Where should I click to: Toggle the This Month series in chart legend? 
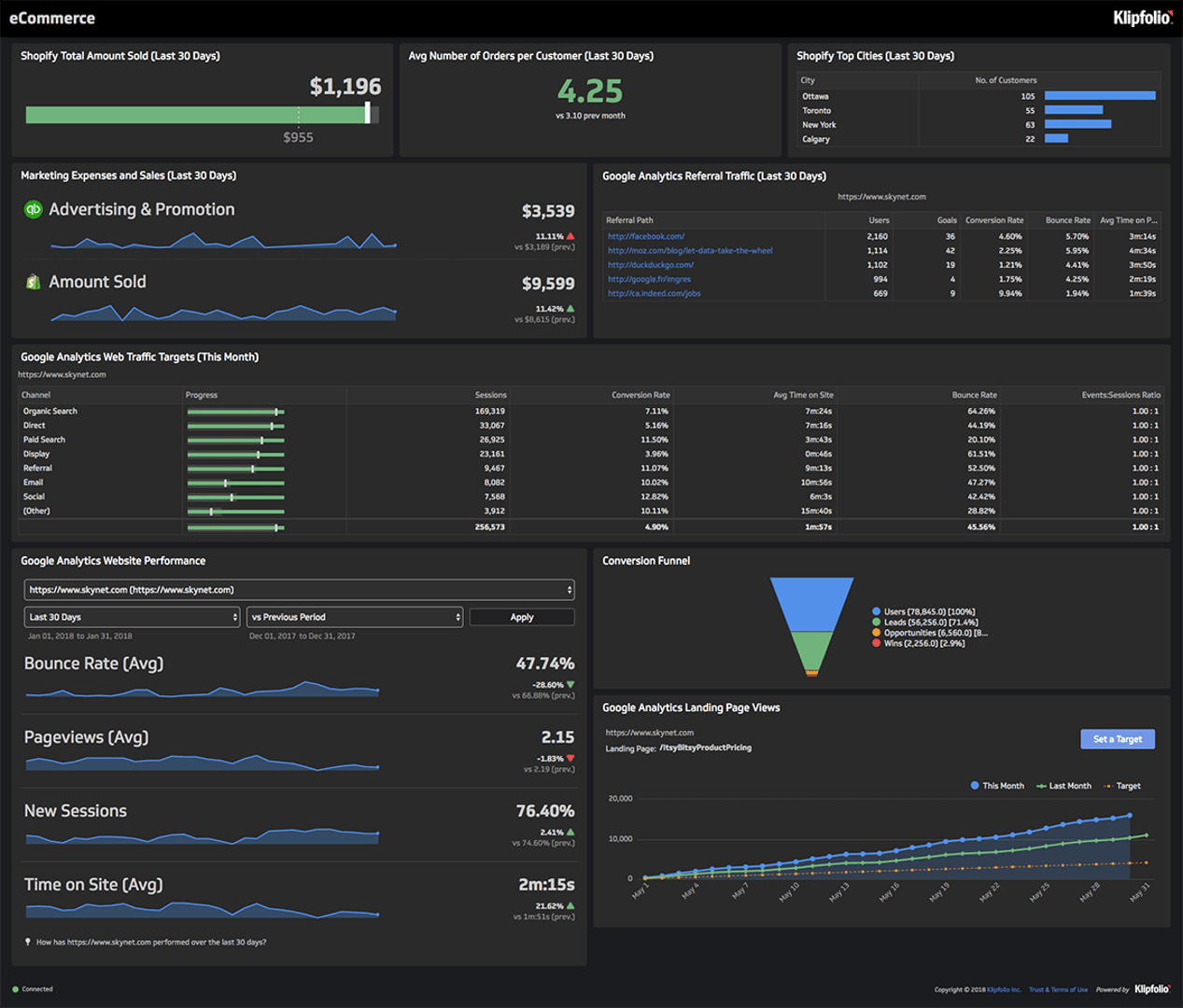pos(996,786)
